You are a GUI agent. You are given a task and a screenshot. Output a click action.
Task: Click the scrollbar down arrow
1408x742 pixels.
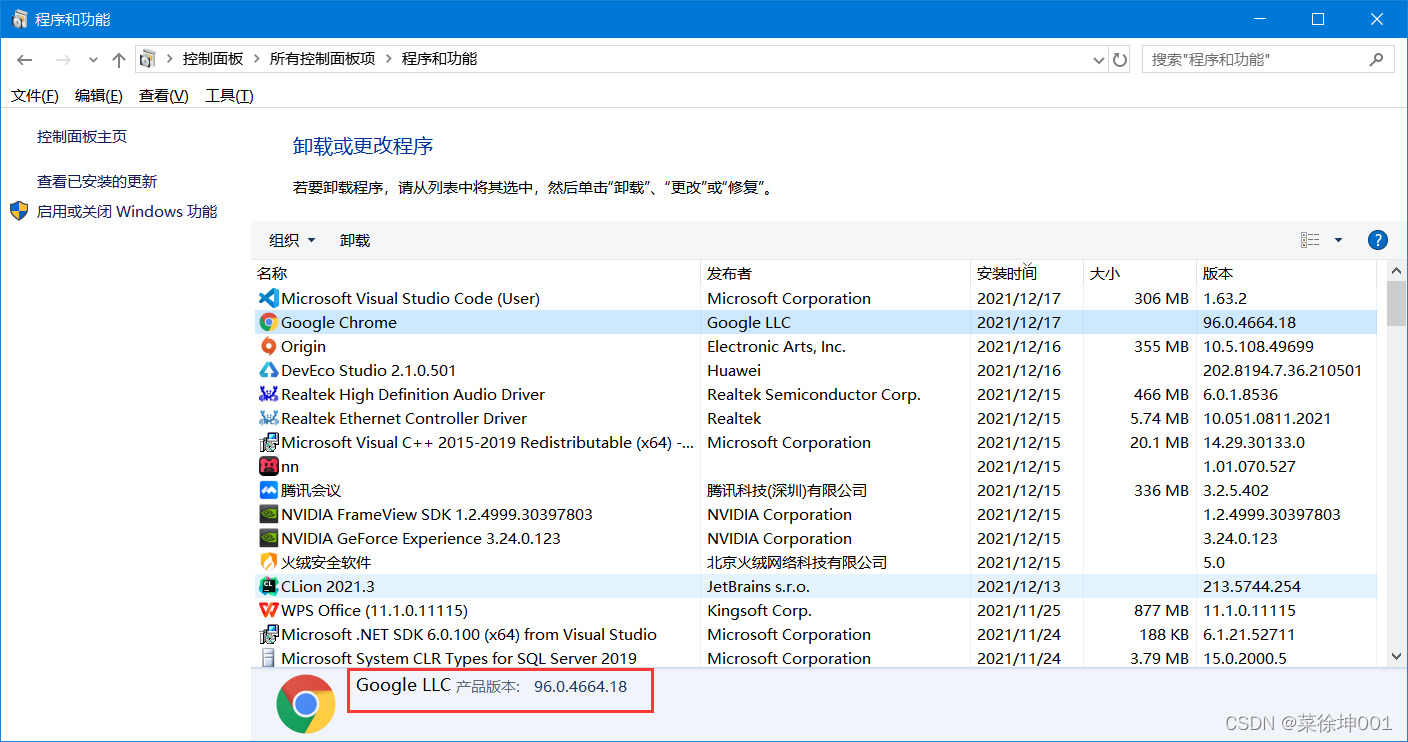[x=1397, y=656]
